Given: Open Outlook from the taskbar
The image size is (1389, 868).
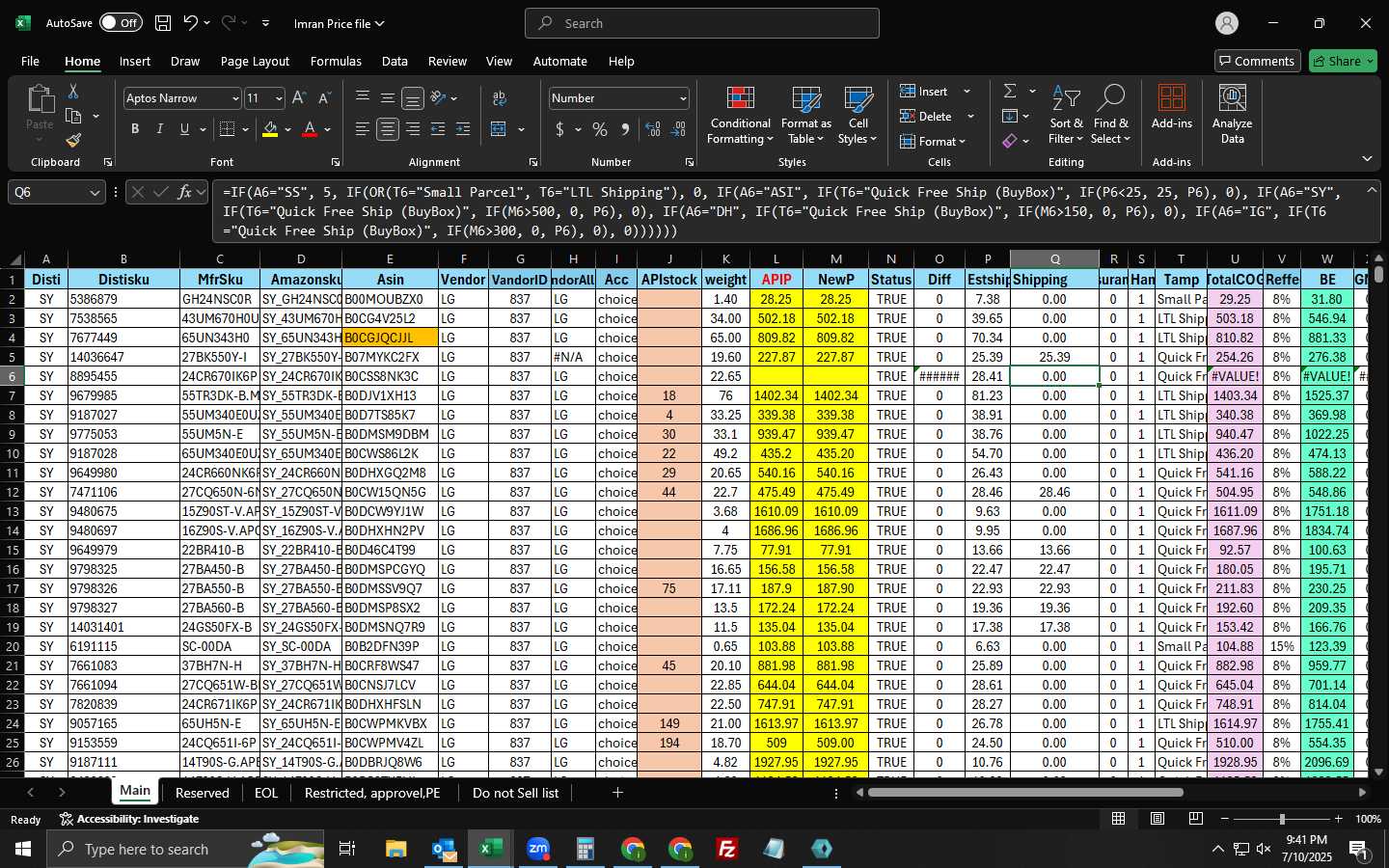Looking at the screenshot, I should tap(444, 849).
